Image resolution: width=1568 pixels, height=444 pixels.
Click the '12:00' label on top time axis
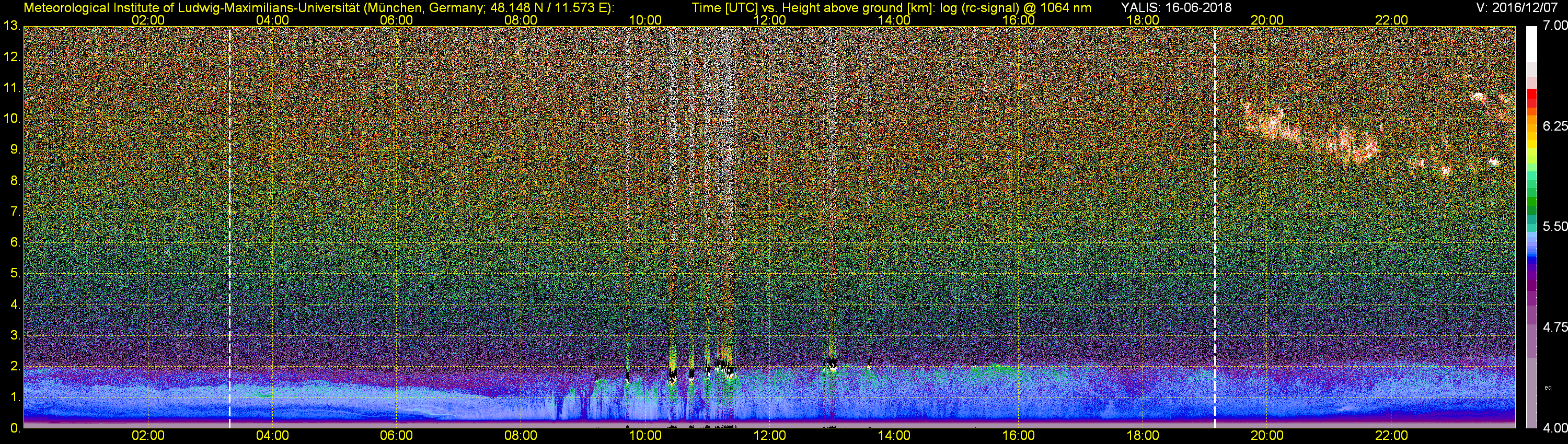769,20
